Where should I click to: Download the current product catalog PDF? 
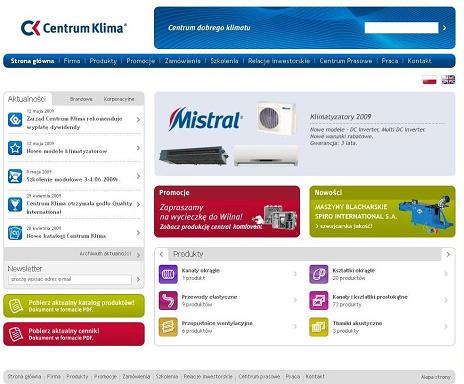pos(74,306)
